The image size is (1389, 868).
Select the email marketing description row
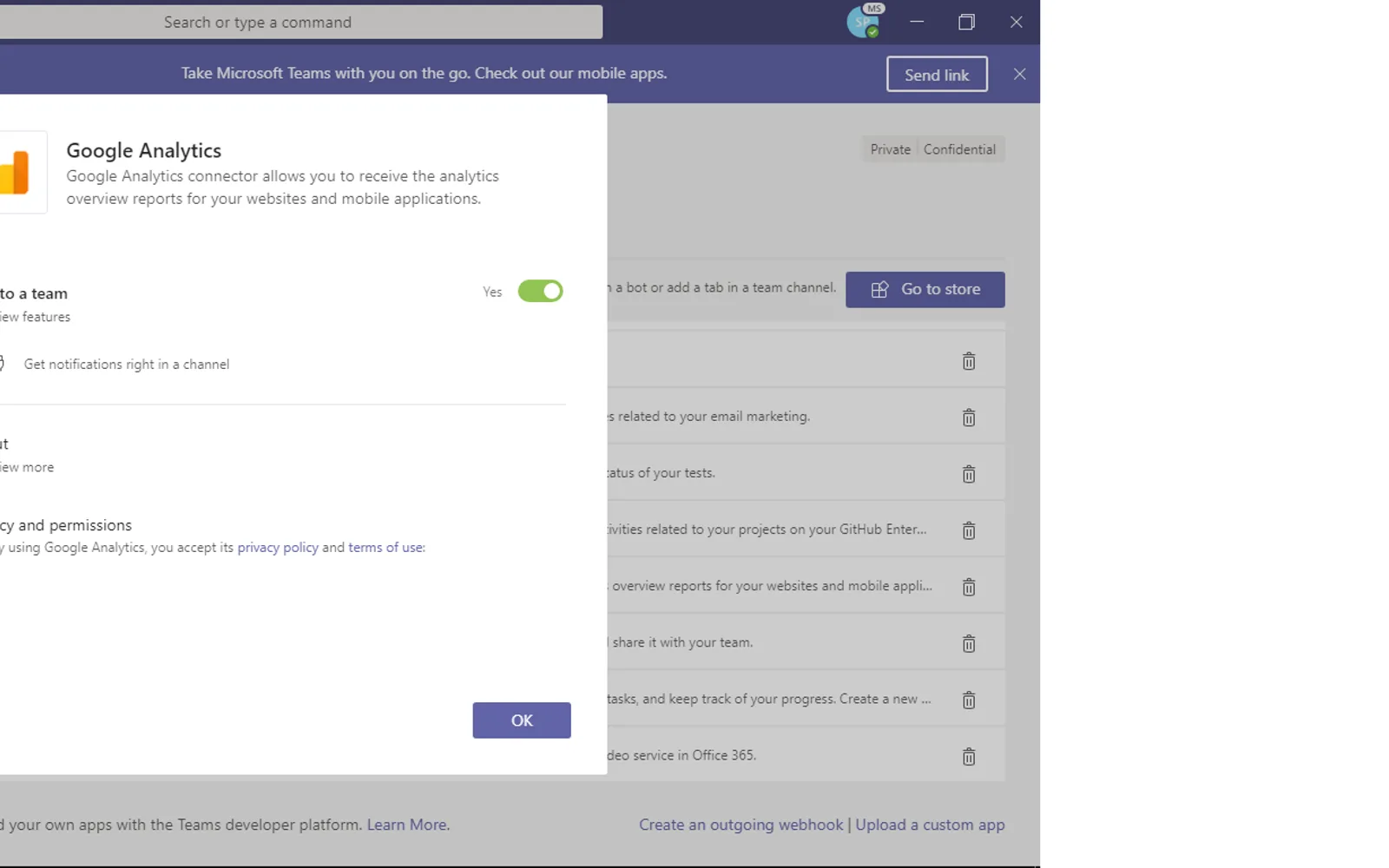pyautogui.click(x=806, y=417)
